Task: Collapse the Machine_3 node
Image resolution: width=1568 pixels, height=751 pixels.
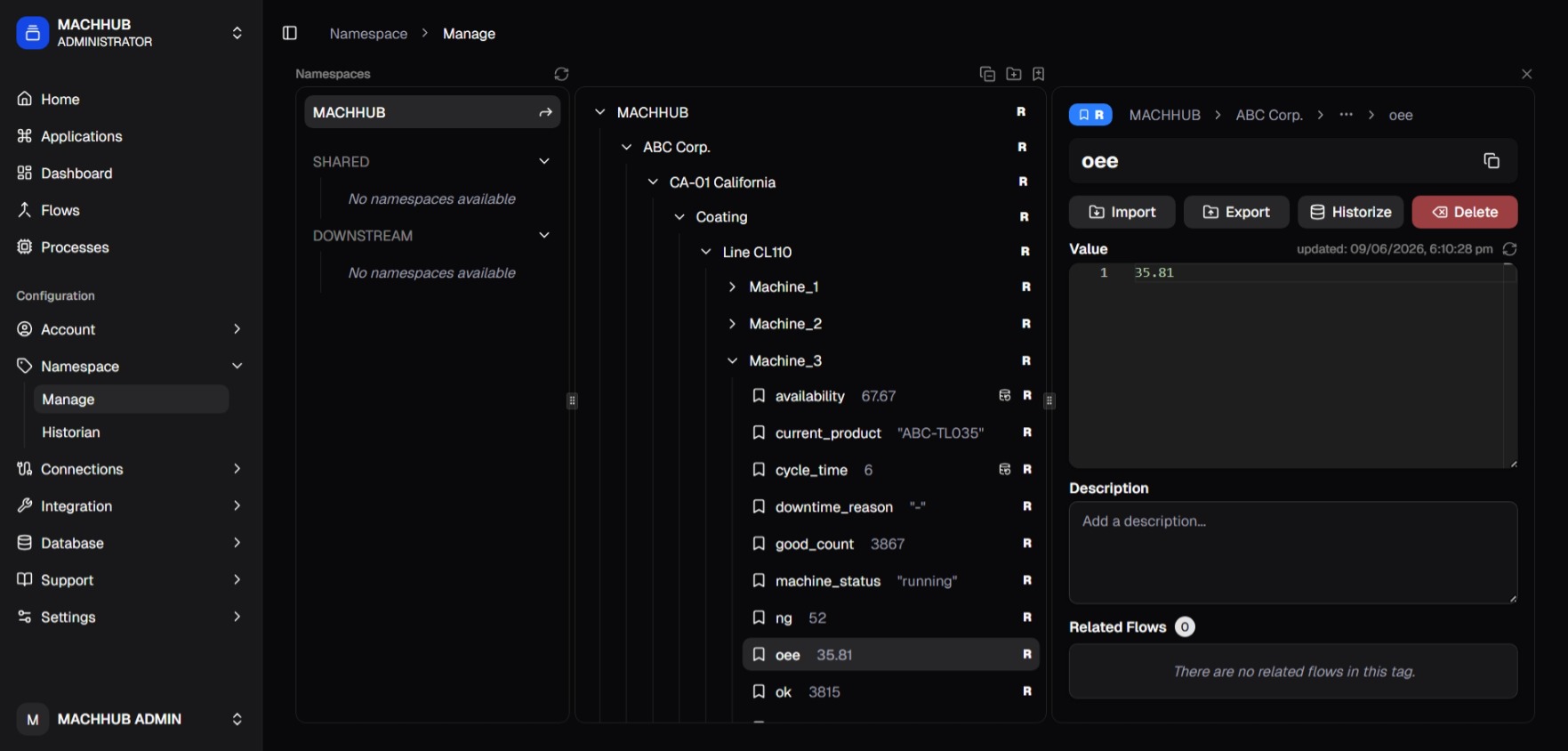Action: (732, 360)
